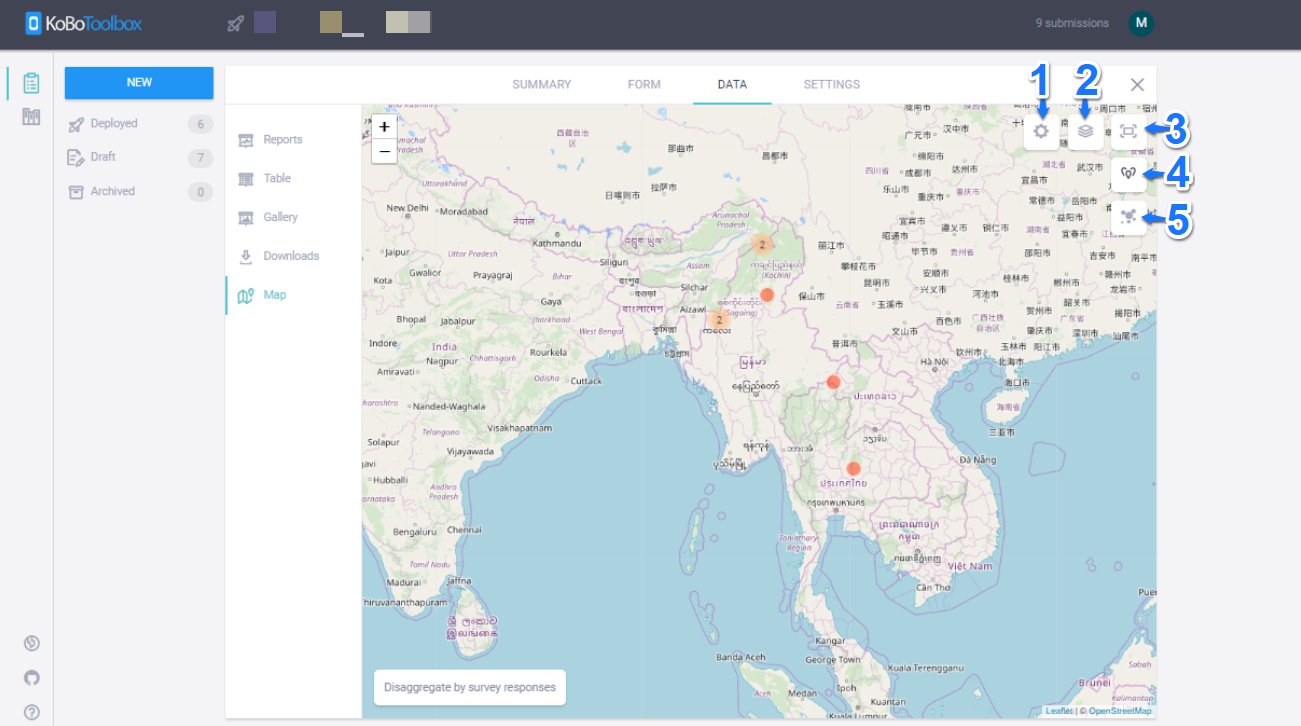Viewport: 1301px width, 726px height.
Task: Open the Table data view
Action: click(x=277, y=178)
